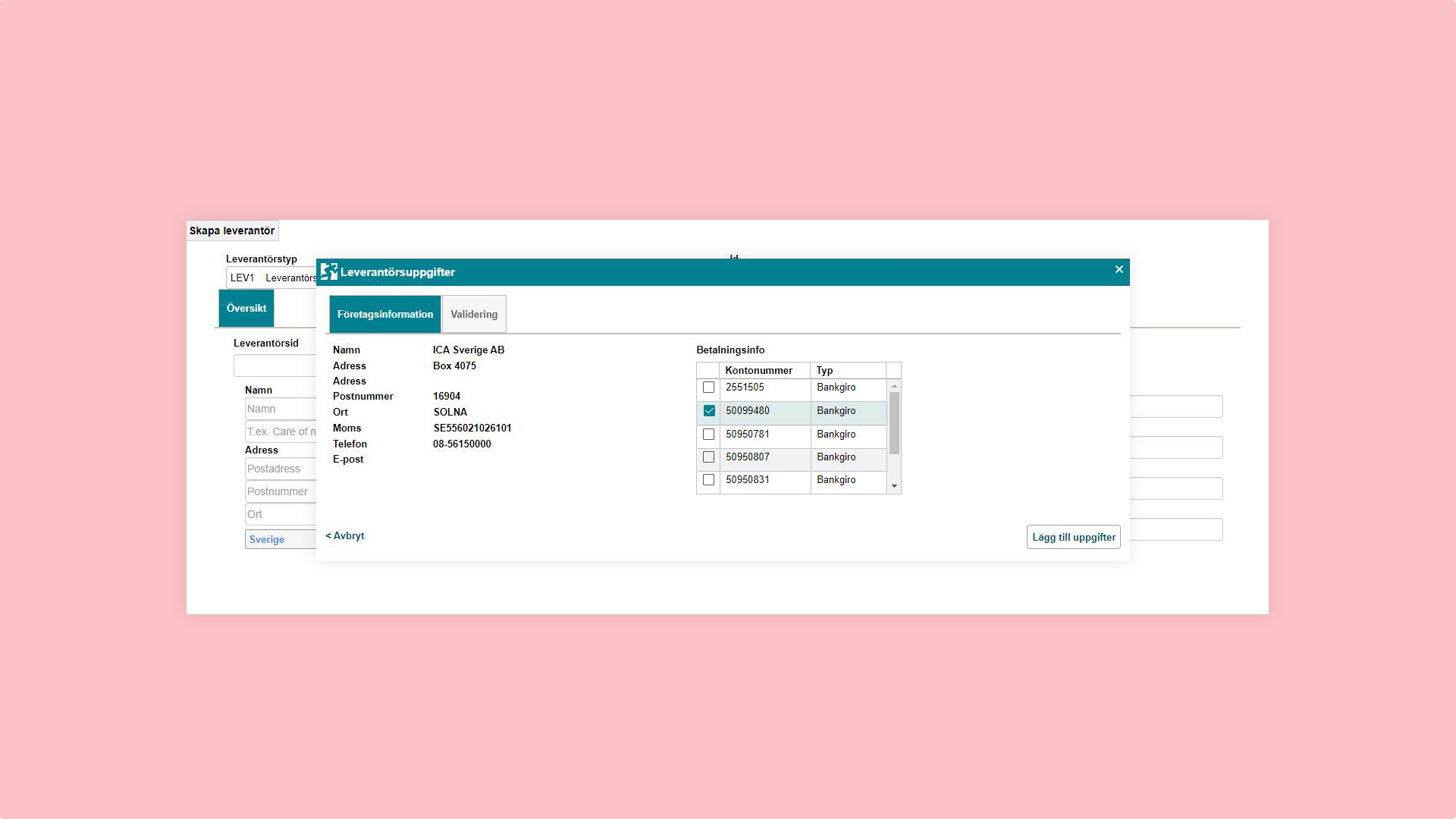Click the address value Box 4075
Viewport: 1456px width, 819px height.
[x=454, y=366]
